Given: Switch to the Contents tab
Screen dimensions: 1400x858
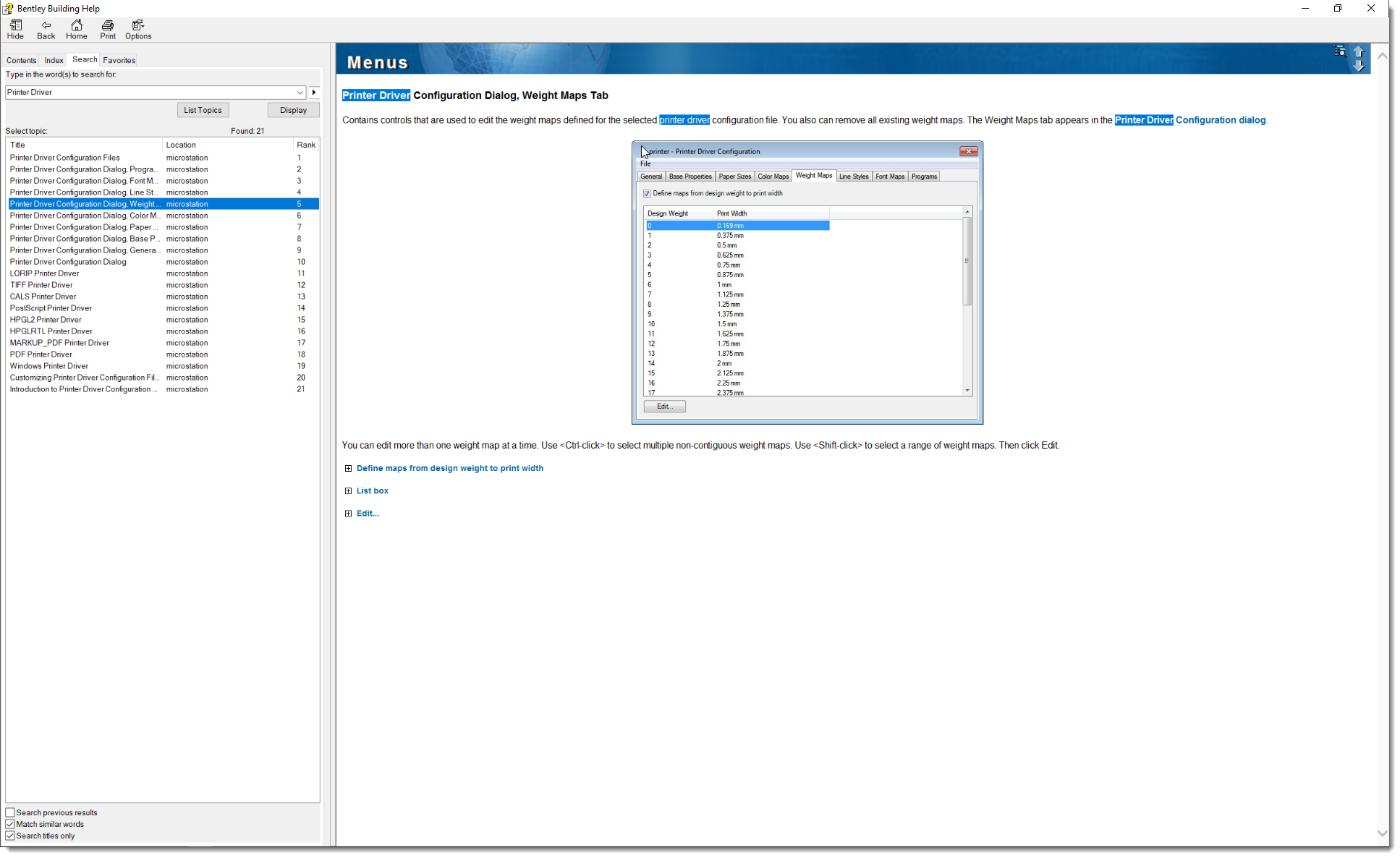Looking at the screenshot, I should coord(21,60).
